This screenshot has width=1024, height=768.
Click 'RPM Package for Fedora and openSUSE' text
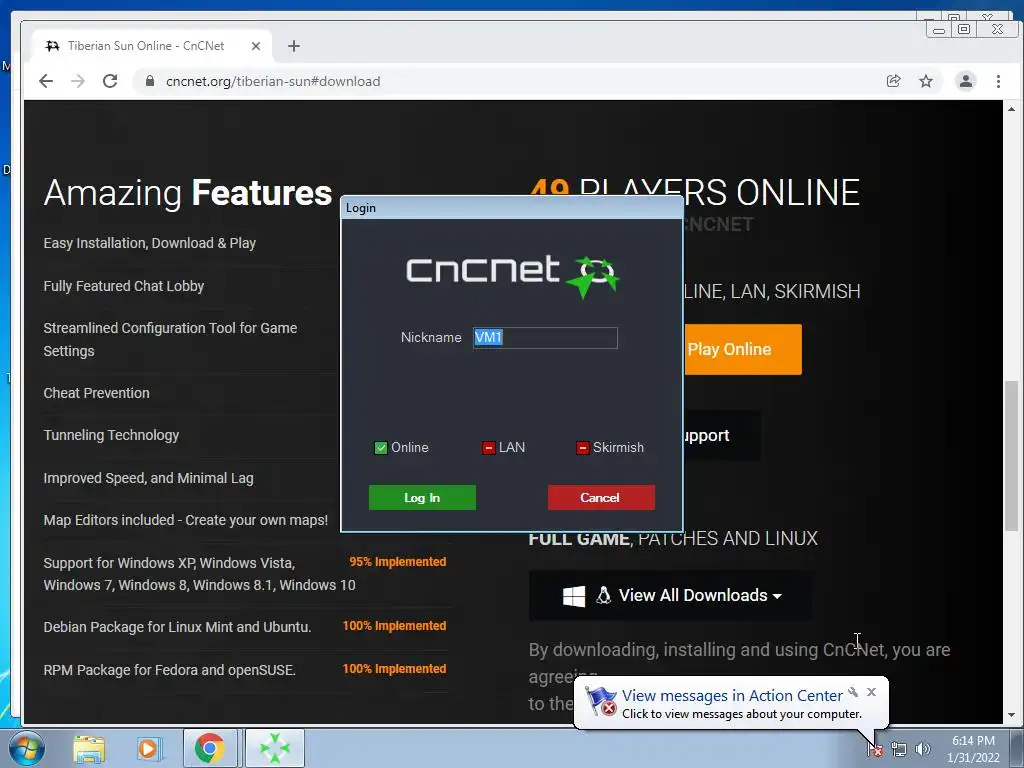pos(170,670)
